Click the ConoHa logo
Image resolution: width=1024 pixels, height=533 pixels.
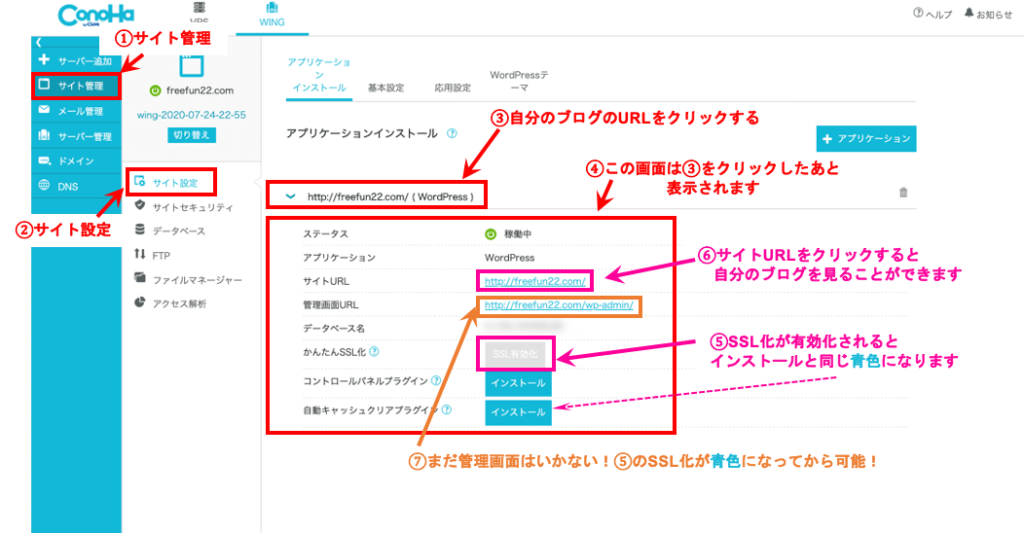[96, 15]
